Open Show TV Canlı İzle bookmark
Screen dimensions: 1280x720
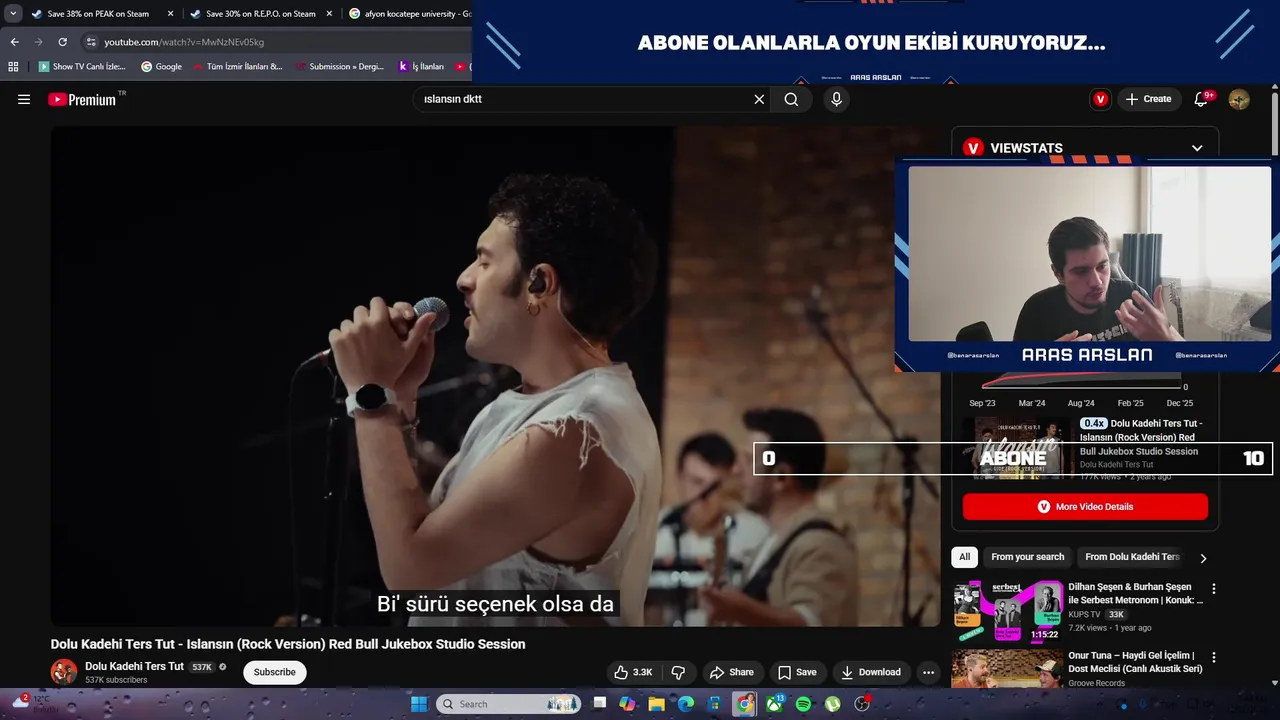pos(82,67)
